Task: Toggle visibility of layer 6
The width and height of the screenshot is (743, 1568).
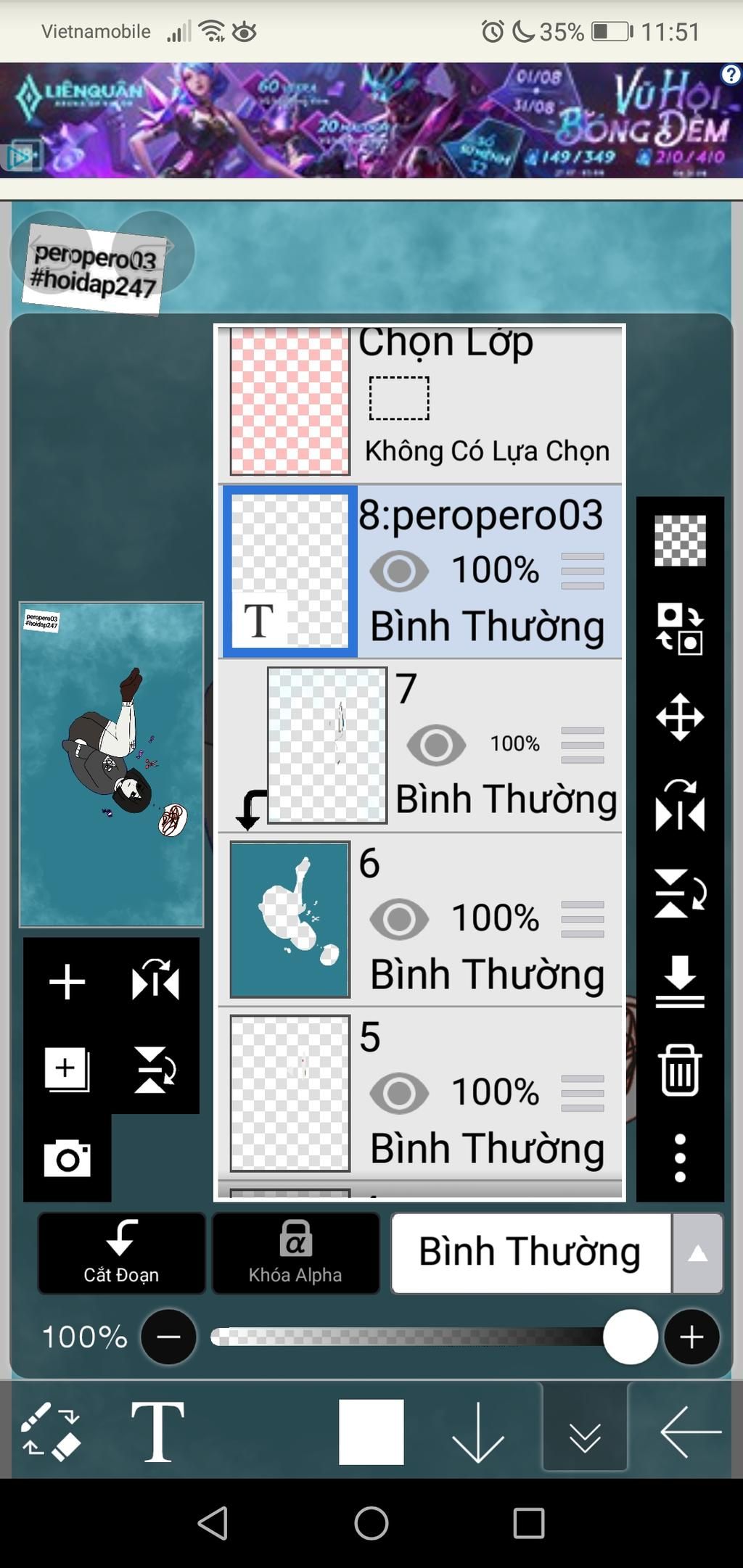Action: (399, 919)
